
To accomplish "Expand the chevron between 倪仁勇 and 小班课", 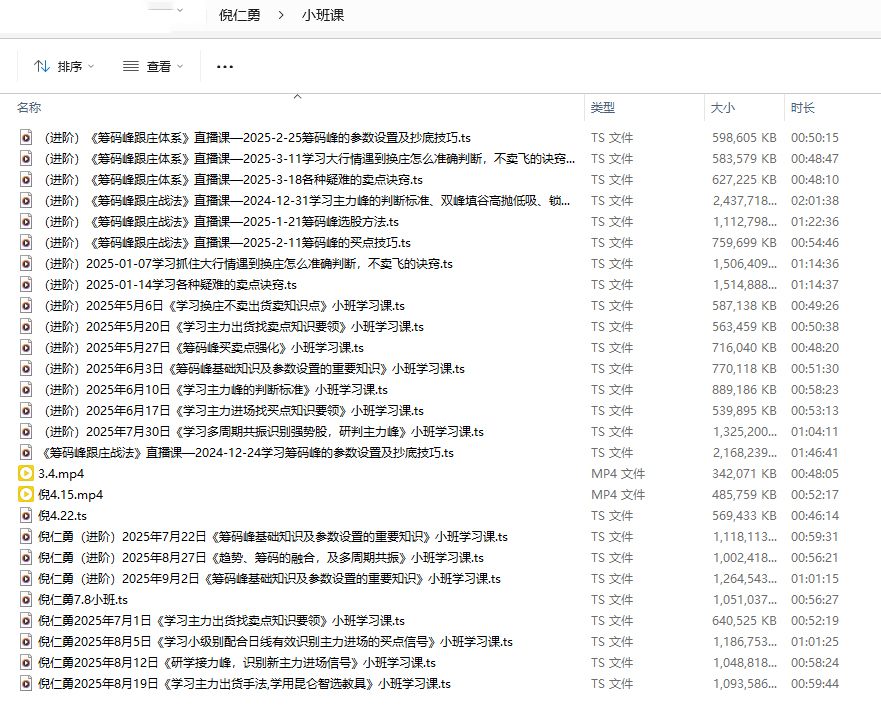I will pos(281,15).
